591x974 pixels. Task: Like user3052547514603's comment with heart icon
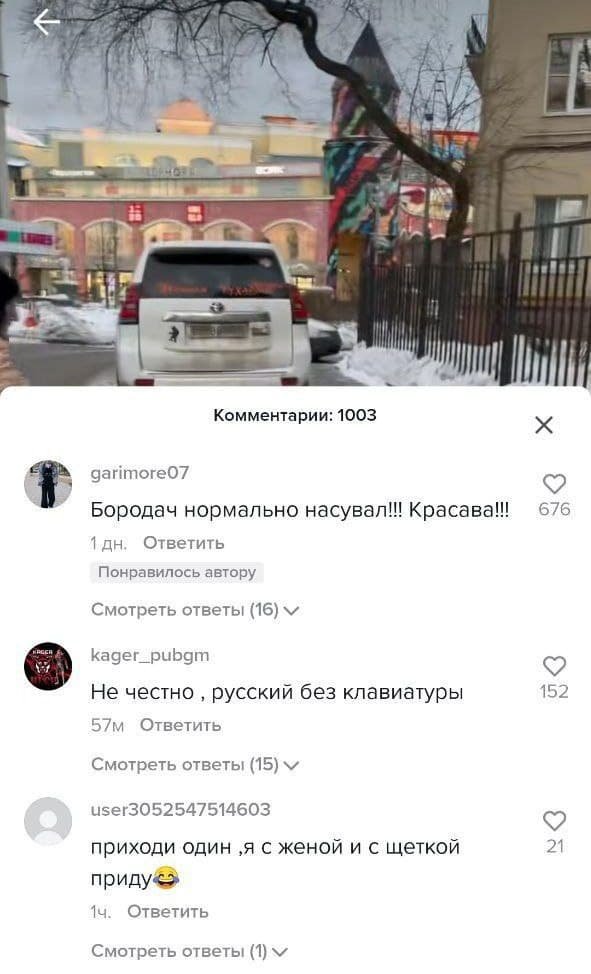(554, 821)
